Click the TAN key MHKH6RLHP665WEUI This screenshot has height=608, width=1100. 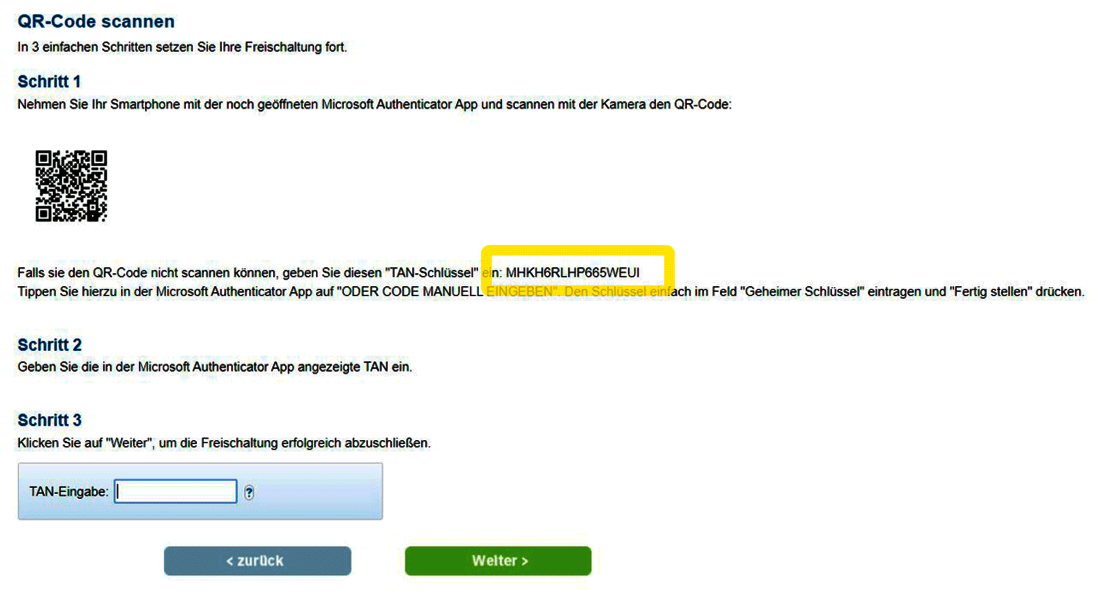coord(572,273)
